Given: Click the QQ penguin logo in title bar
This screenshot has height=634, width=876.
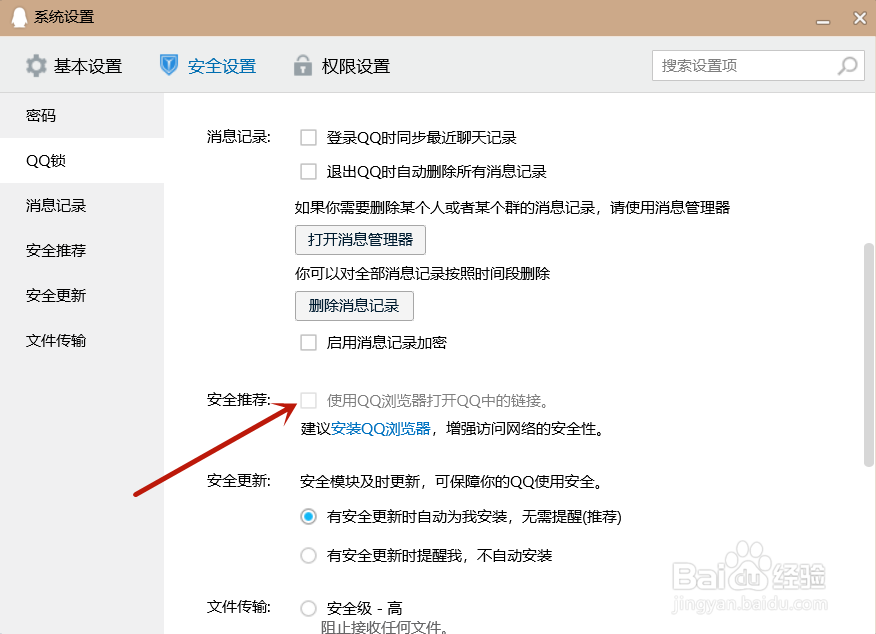Looking at the screenshot, I should [20, 17].
